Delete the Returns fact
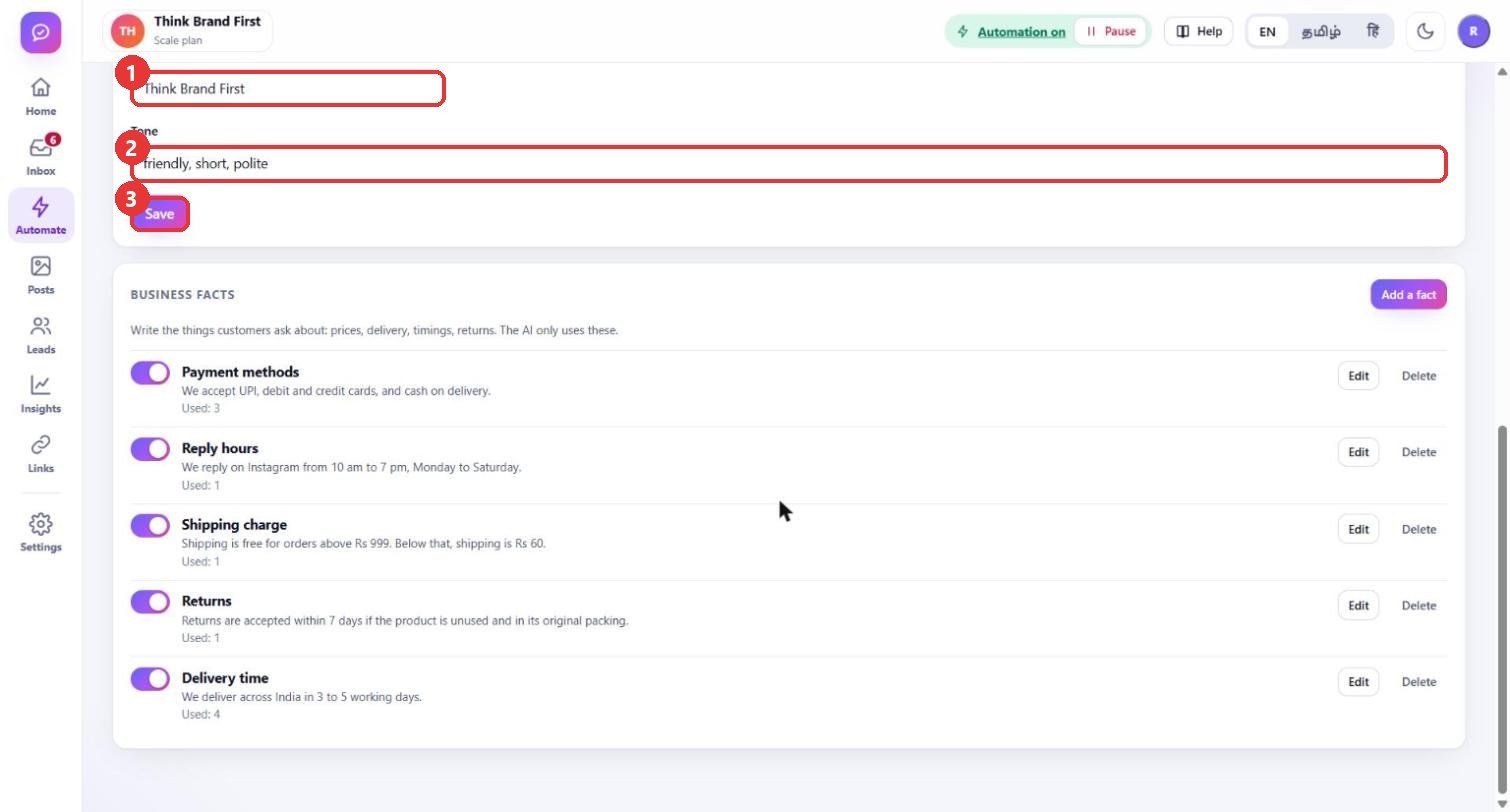 point(1418,605)
